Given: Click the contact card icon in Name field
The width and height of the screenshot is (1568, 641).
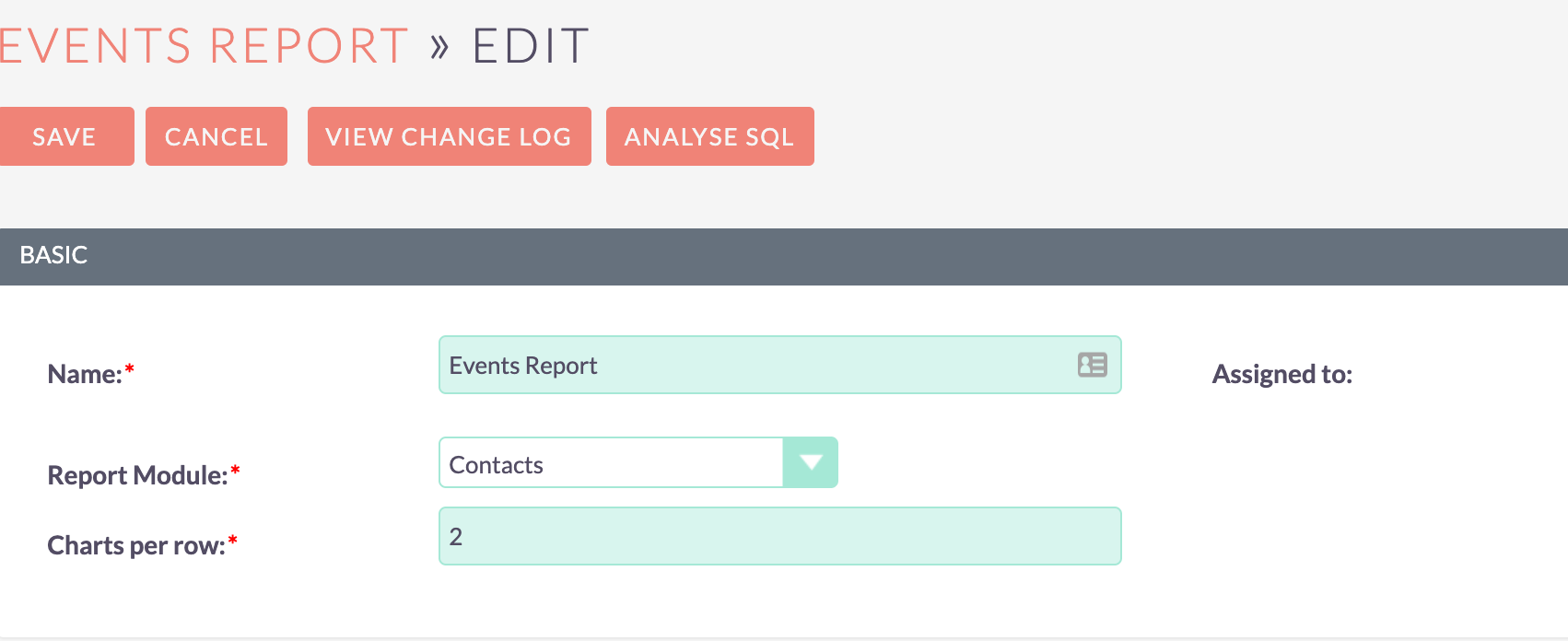Looking at the screenshot, I should tap(1092, 365).
